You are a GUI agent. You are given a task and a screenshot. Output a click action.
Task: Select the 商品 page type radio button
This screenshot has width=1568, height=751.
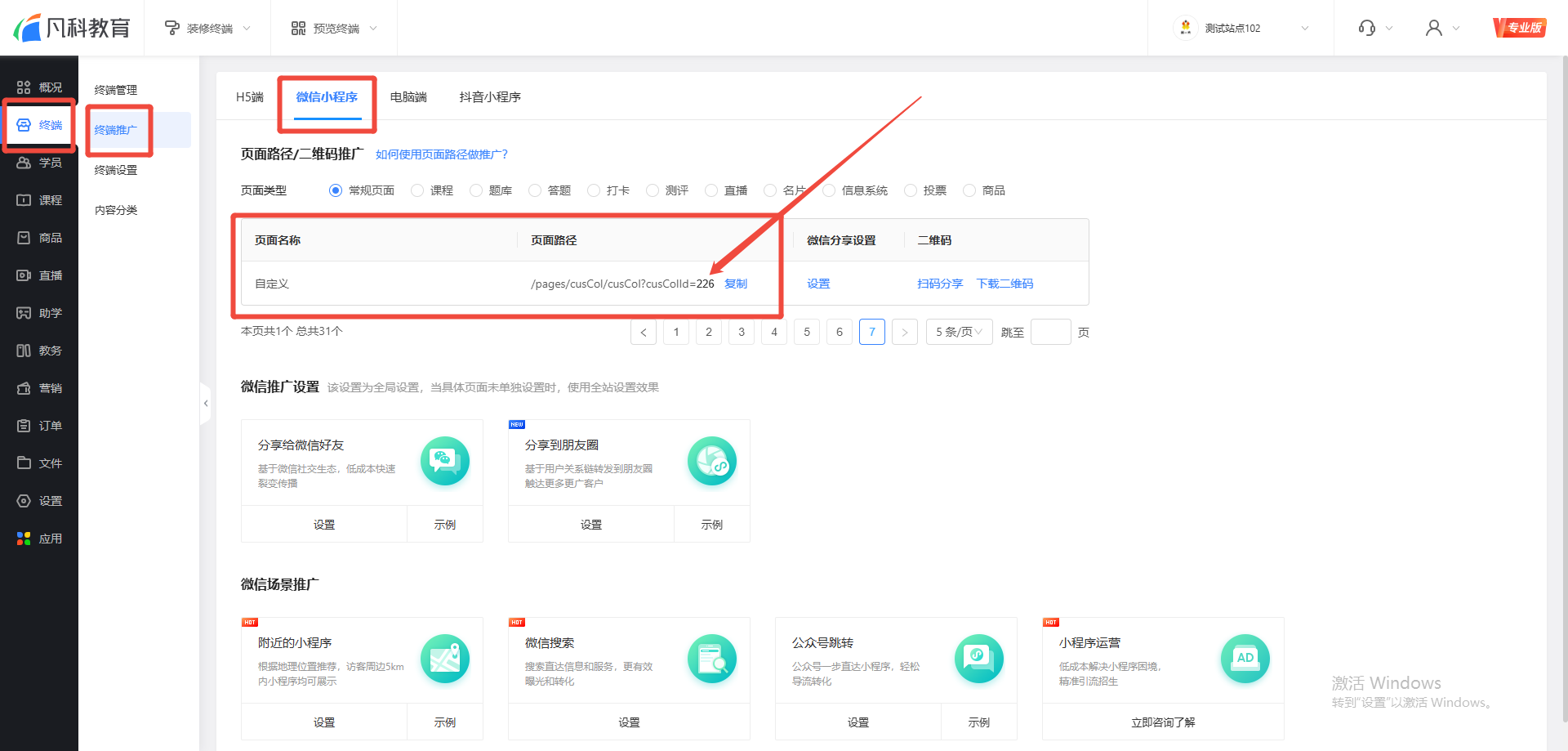point(969,190)
